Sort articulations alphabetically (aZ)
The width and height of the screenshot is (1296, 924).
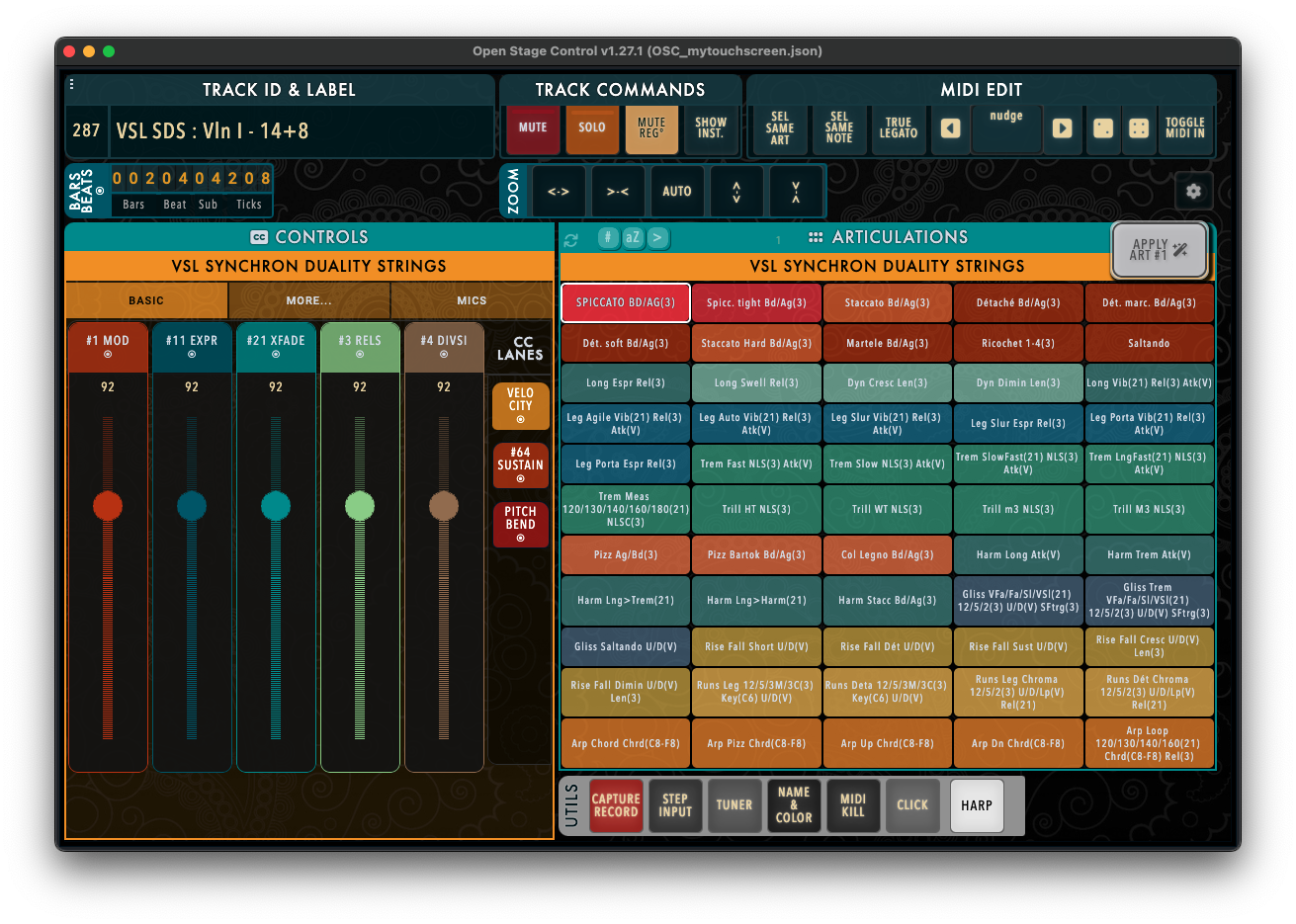(x=633, y=237)
